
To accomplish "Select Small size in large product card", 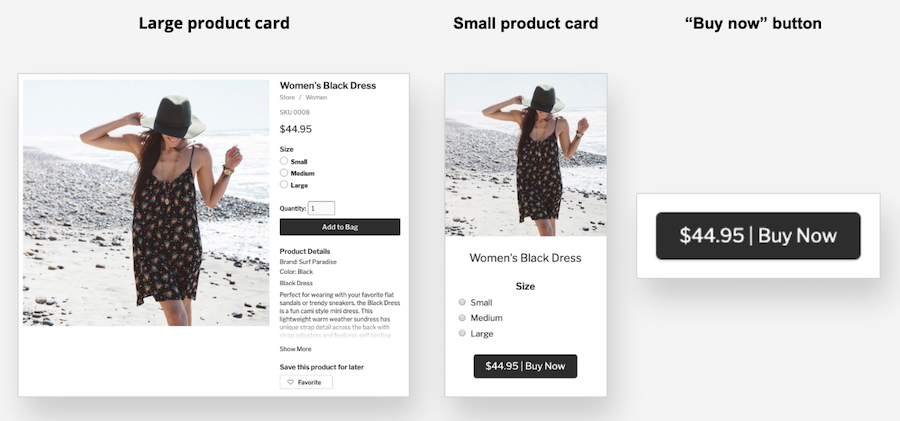I will (284, 161).
